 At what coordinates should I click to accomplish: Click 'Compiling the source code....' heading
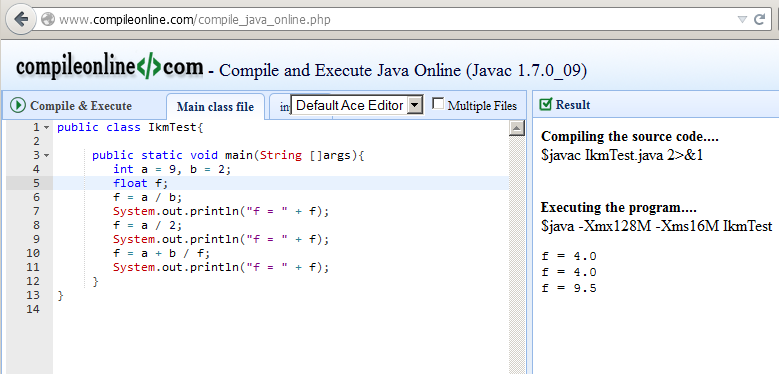(x=630, y=137)
